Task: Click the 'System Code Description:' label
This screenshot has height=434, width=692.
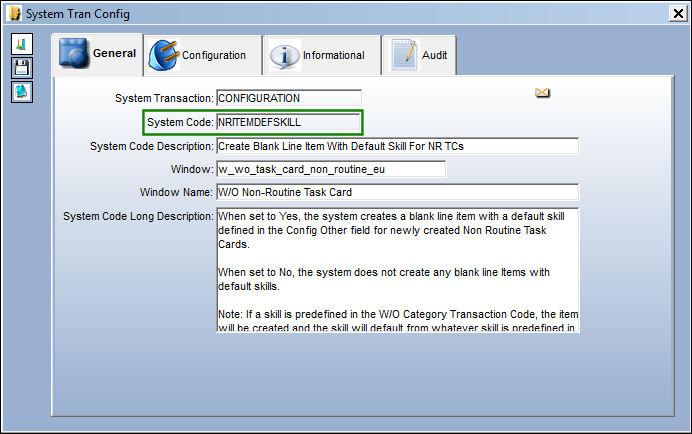Action: coord(152,146)
